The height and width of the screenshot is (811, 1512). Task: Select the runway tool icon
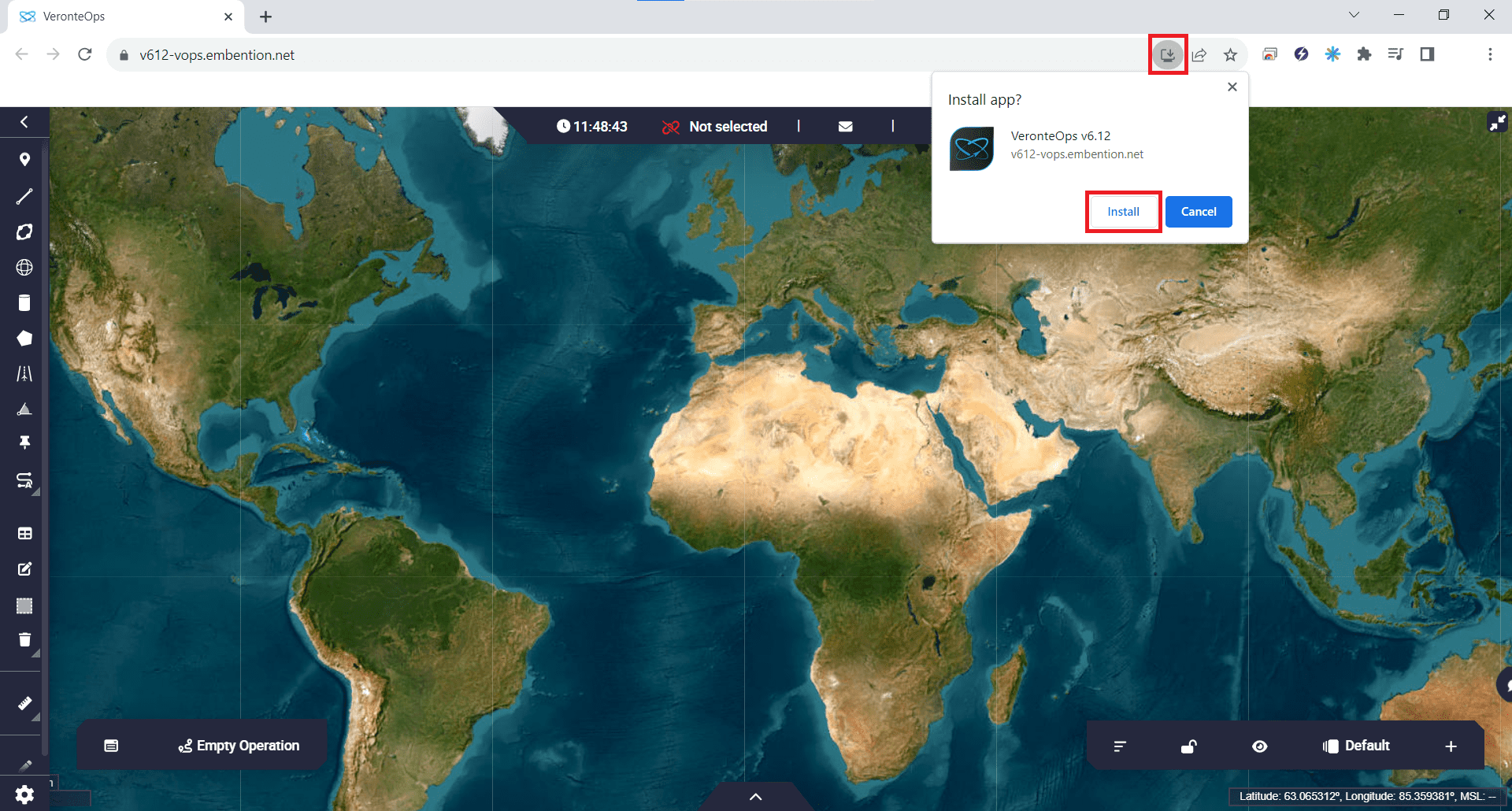24,373
